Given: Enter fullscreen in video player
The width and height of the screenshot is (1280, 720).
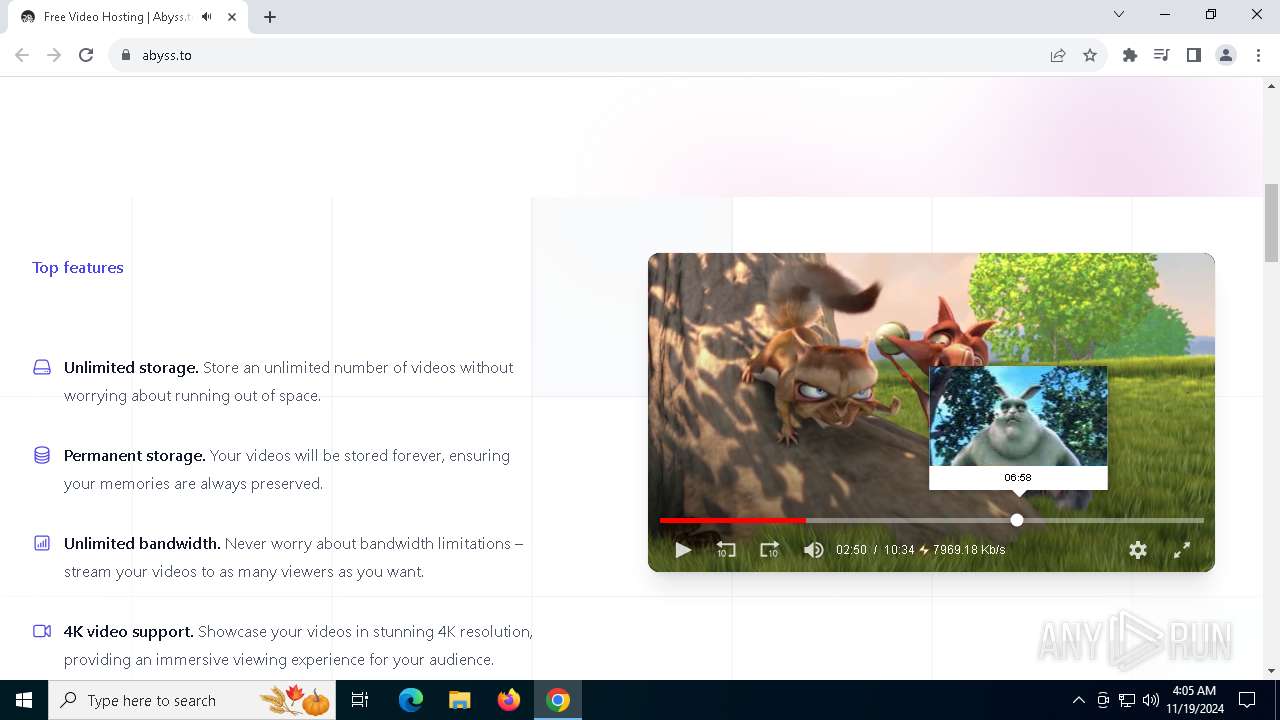Looking at the screenshot, I should click(1181, 550).
